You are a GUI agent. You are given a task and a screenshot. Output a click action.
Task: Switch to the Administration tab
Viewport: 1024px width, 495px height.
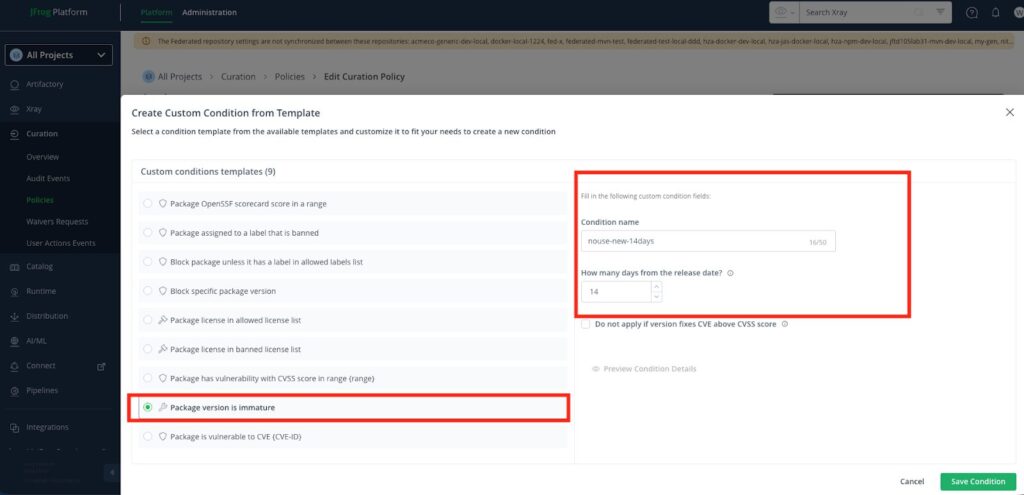tap(209, 13)
